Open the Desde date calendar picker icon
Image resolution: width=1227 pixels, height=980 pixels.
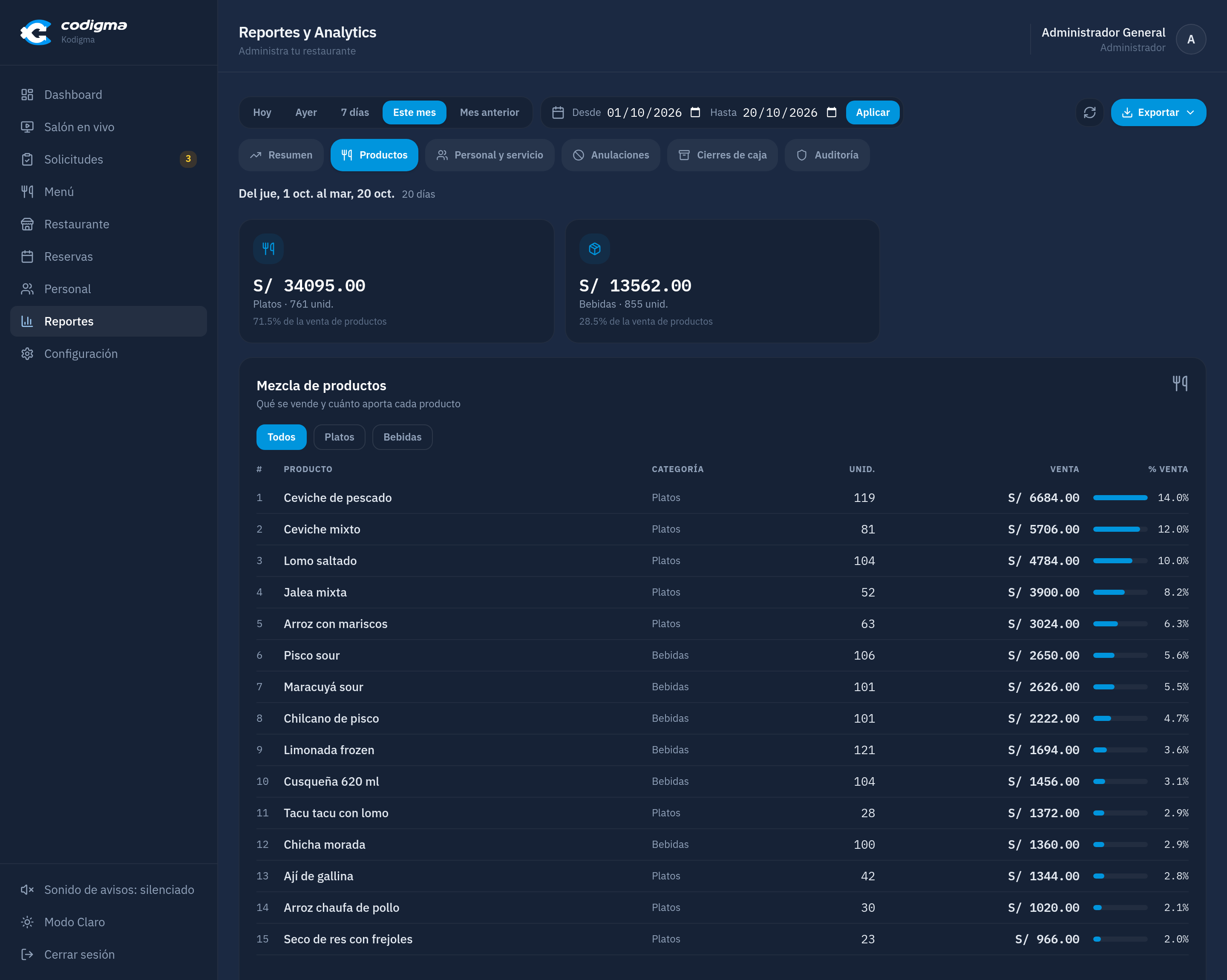[x=695, y=112]
